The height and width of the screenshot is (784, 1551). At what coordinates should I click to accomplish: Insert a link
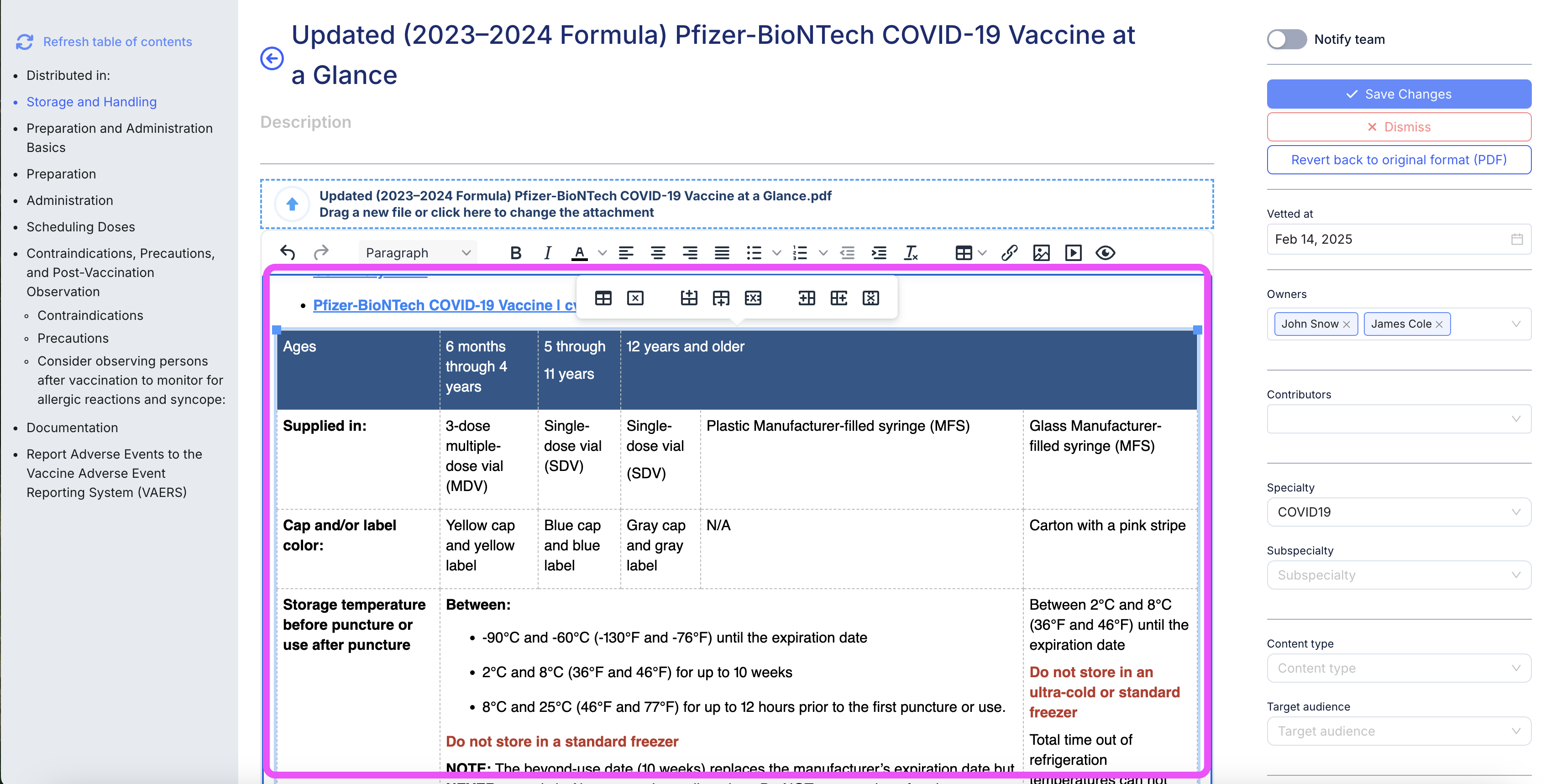click(1010, 253)
